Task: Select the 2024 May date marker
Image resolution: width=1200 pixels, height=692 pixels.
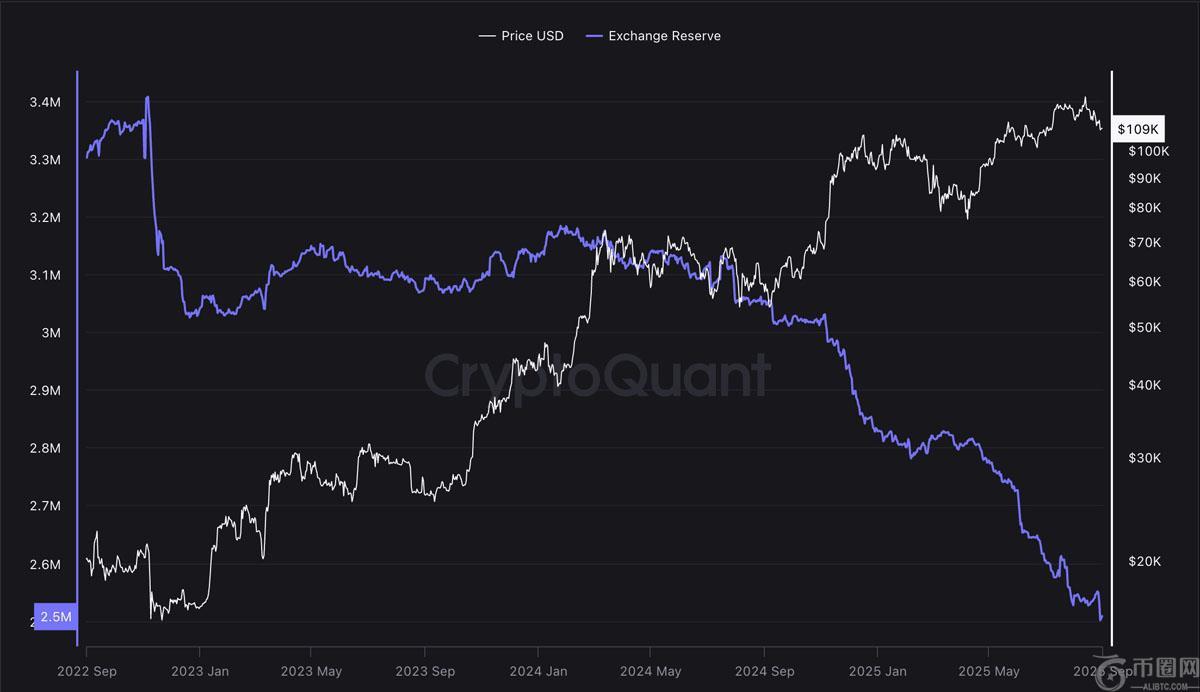Action: [x=650, y=672]
